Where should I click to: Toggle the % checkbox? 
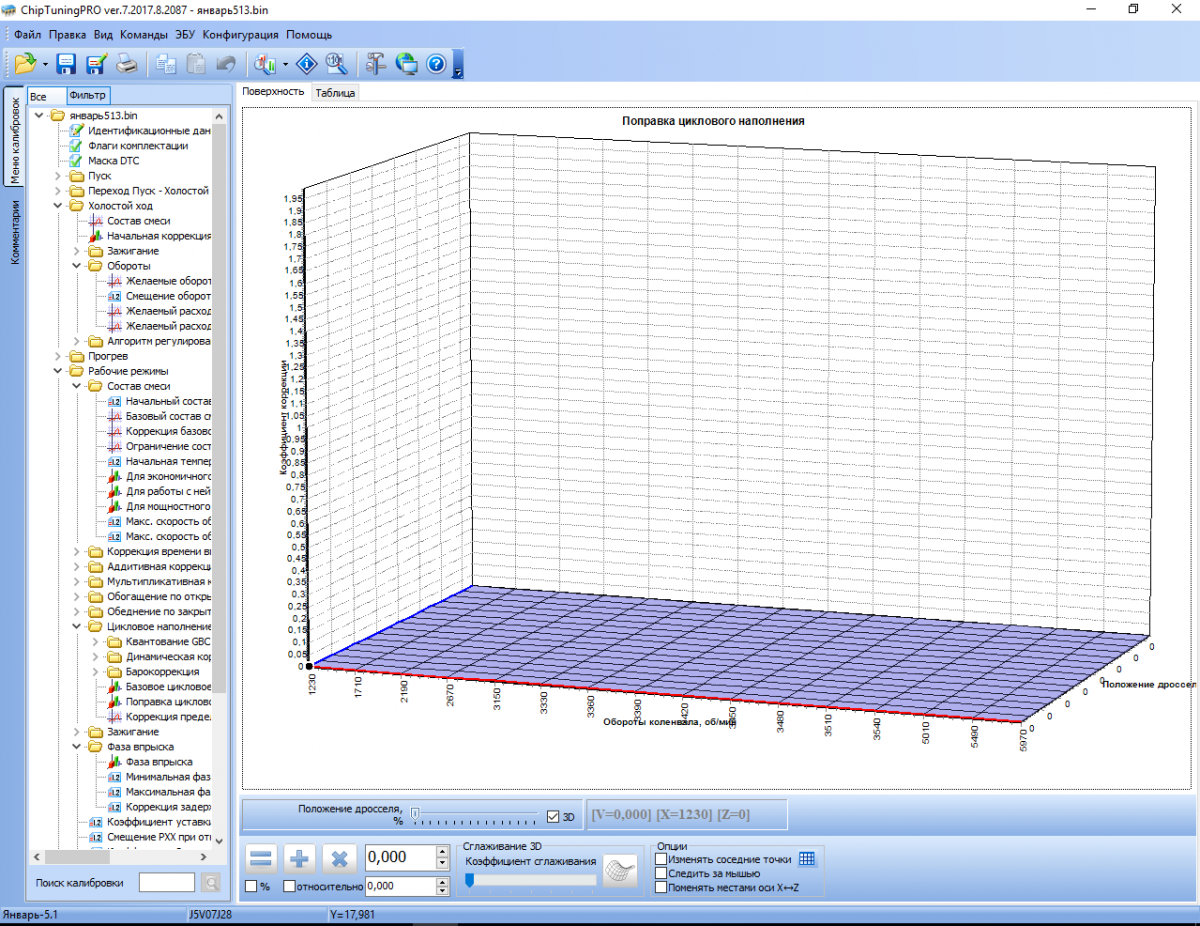[x=251, y=886]
